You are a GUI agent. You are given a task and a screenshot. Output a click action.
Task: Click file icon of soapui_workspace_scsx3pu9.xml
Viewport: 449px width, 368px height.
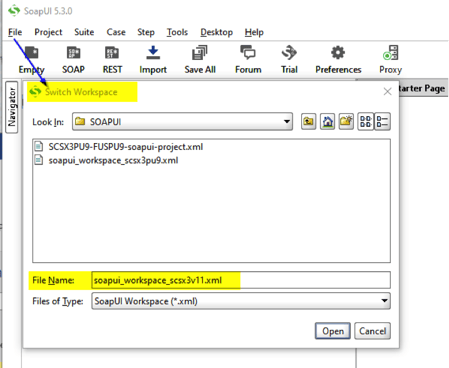click(x=39, y=160)
